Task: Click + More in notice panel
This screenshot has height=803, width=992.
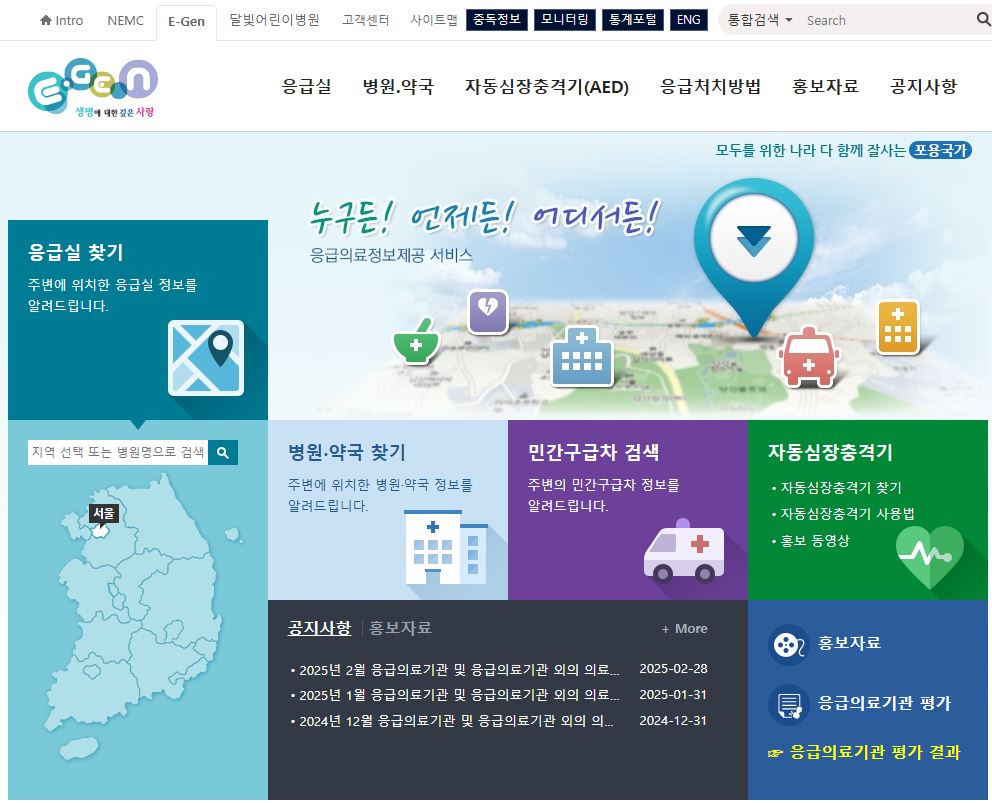Action: point(684,629)
